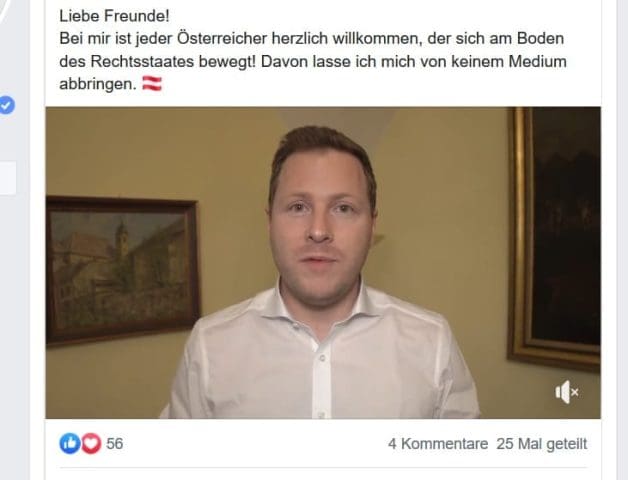Click the "Liebe Freunde!" greeting text

pos(115,16)
